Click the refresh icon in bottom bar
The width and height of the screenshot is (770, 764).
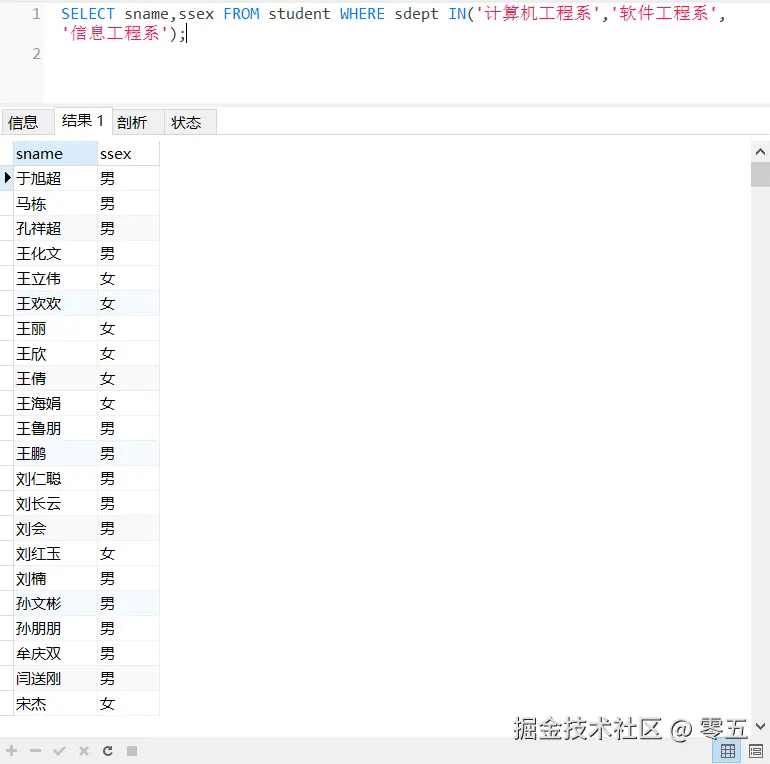[108, 750]
